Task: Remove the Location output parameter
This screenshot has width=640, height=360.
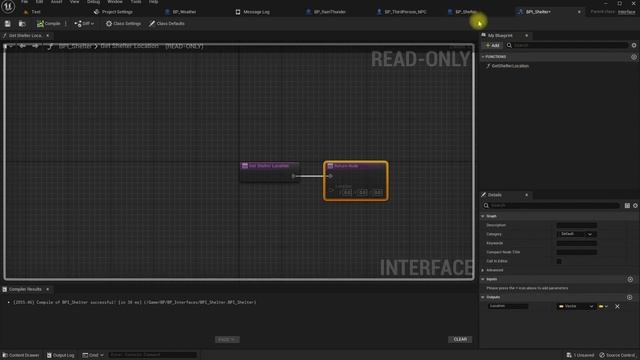Action: pyautogui.click(x=617, y=307)
